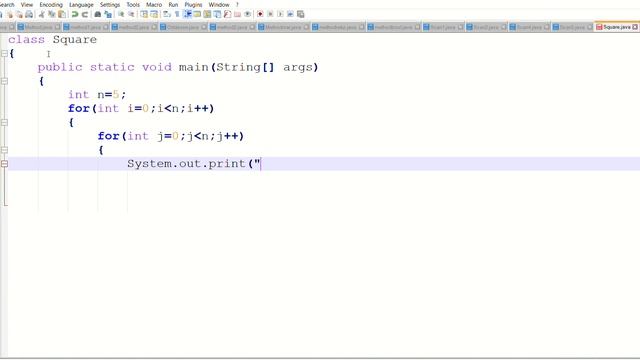Start macro recording with red record icon
640x360 pixels.
pos(260,14)
